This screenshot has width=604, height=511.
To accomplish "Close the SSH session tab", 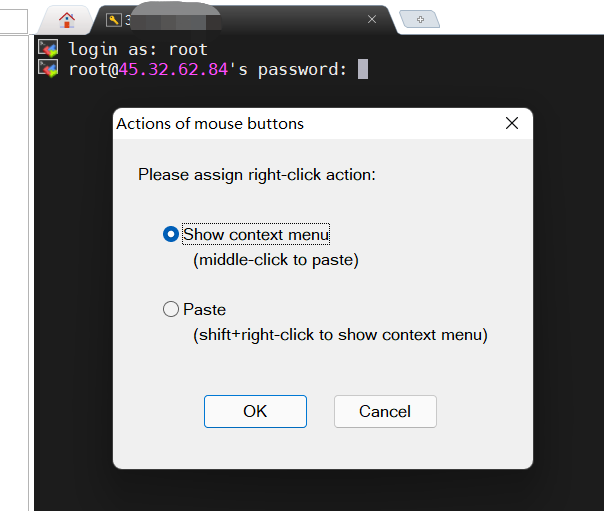I will tap(372, 19).
